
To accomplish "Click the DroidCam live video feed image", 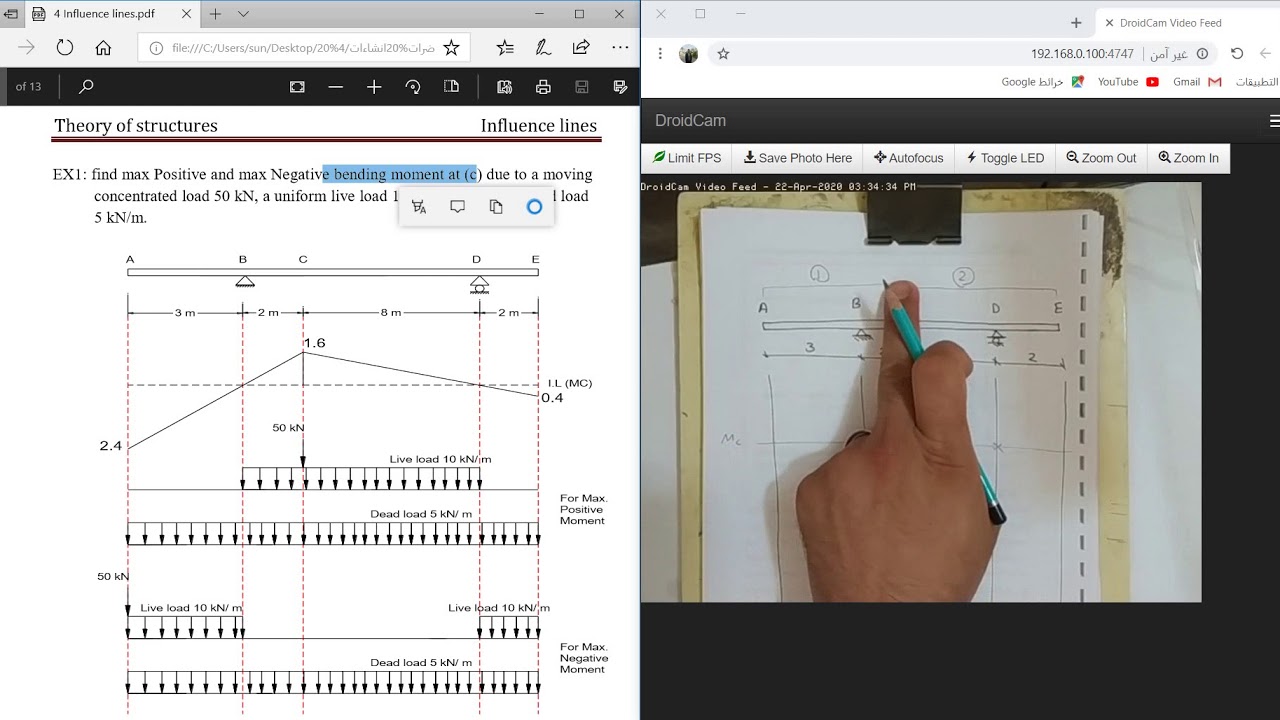I will click(921, 392).
